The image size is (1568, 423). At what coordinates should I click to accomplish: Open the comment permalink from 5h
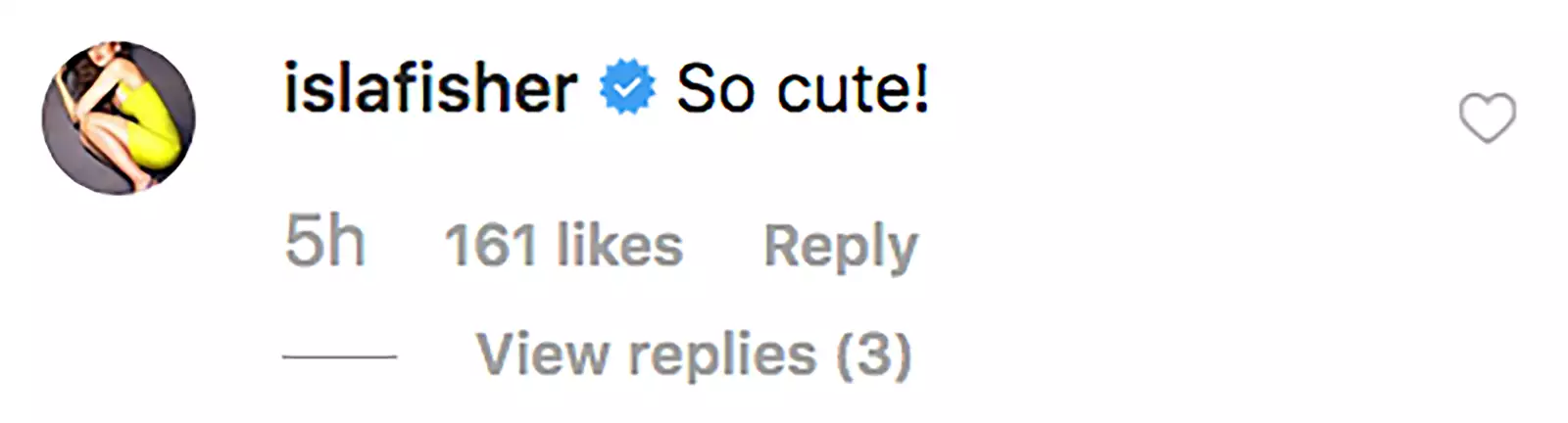pos(324,243)
